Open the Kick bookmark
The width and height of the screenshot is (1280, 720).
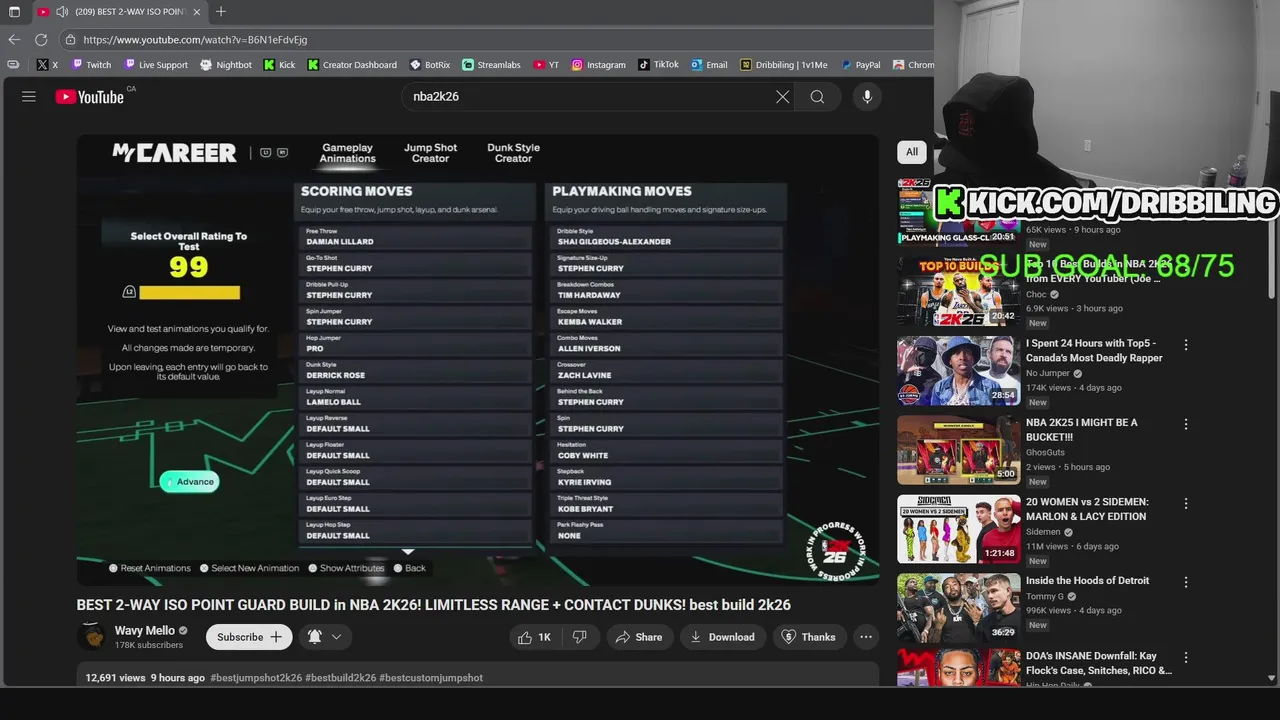(279, 65)
